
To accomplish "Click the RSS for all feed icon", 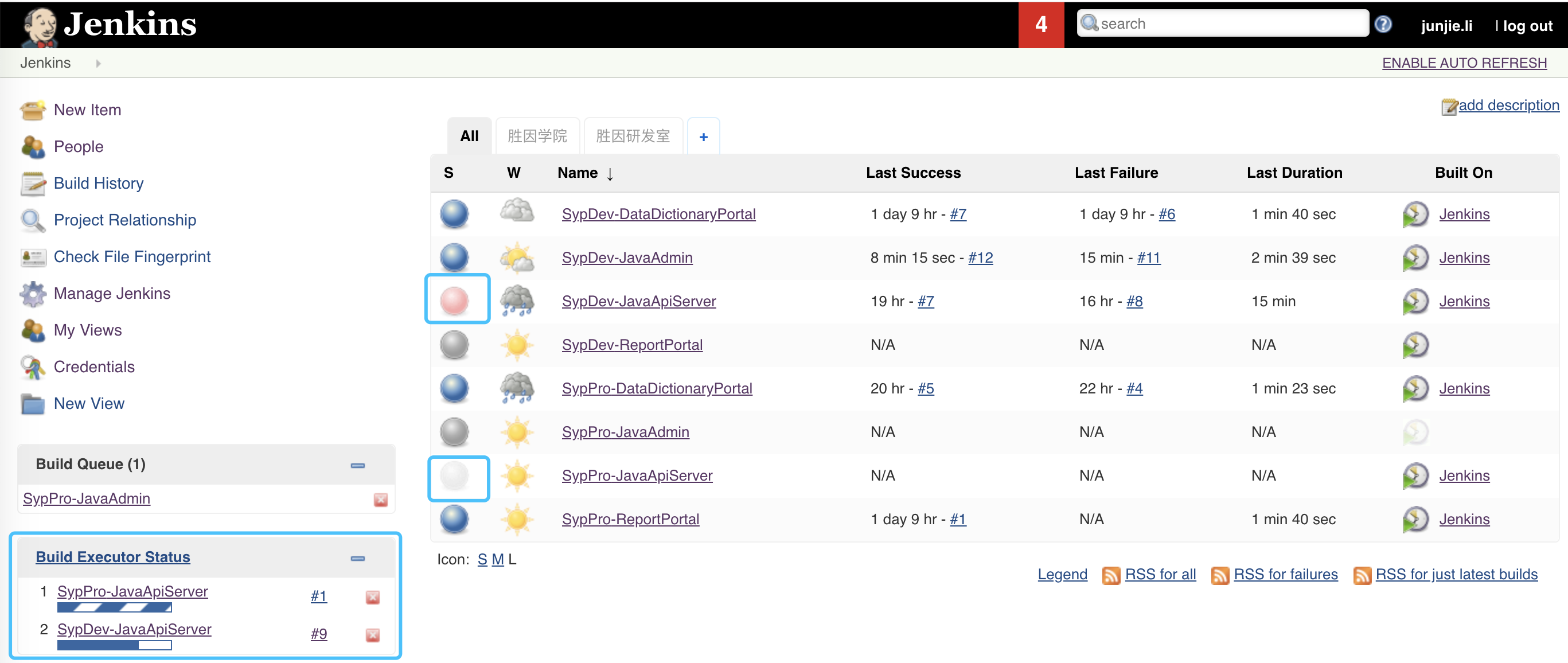I will point(1111,575).
